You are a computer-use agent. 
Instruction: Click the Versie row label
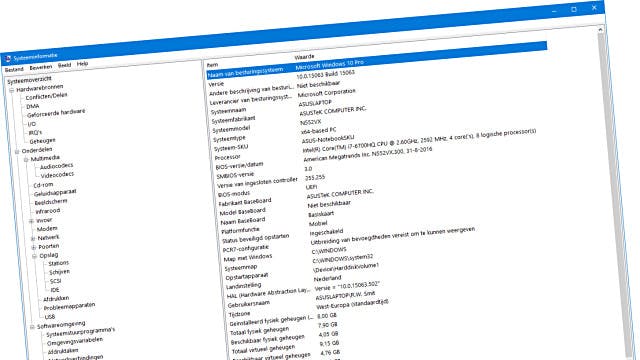tap(216, 84)
